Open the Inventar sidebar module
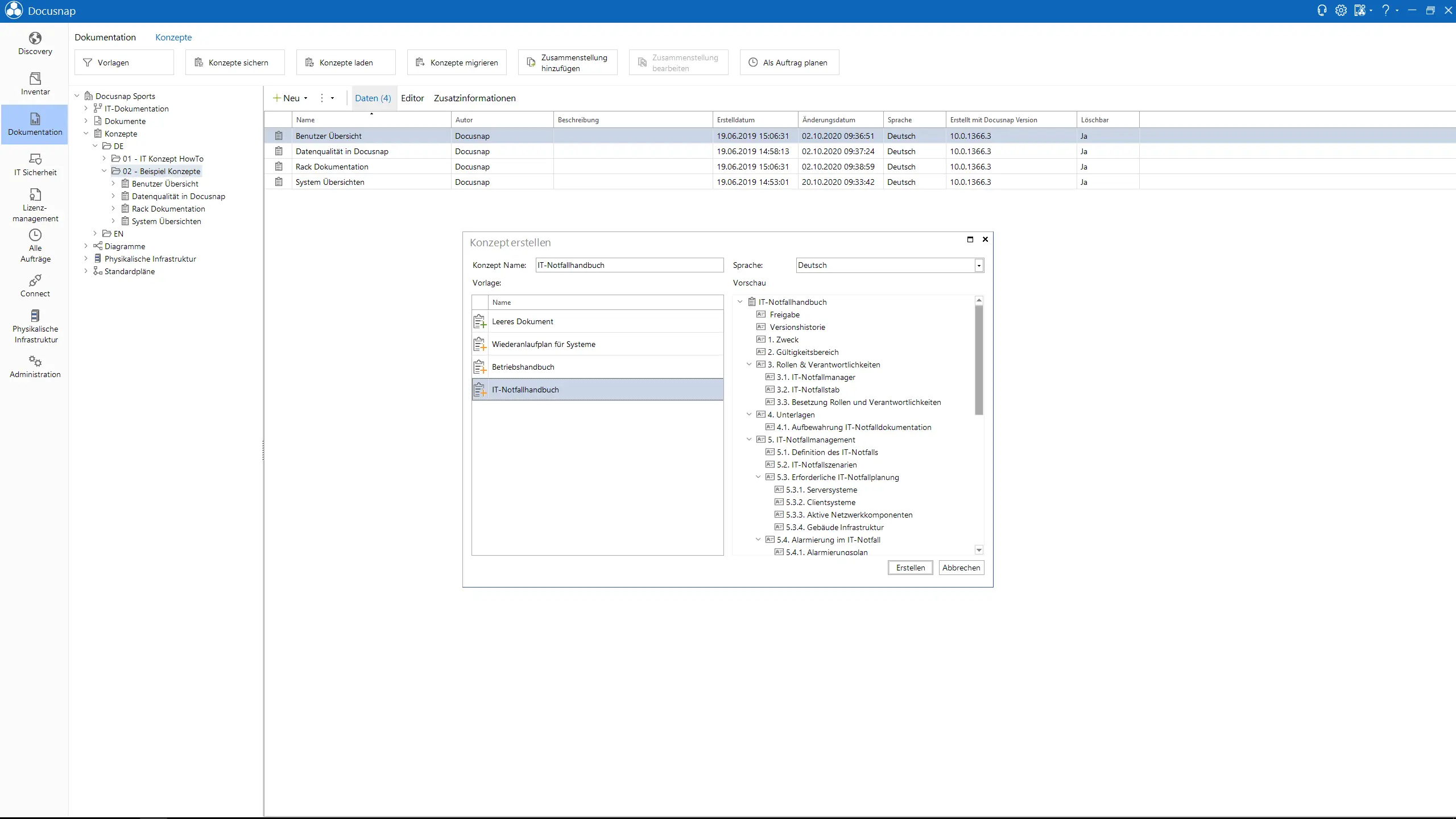This screenshot has height=819, width=1456. pyautogui.click(x=35, y=84)
